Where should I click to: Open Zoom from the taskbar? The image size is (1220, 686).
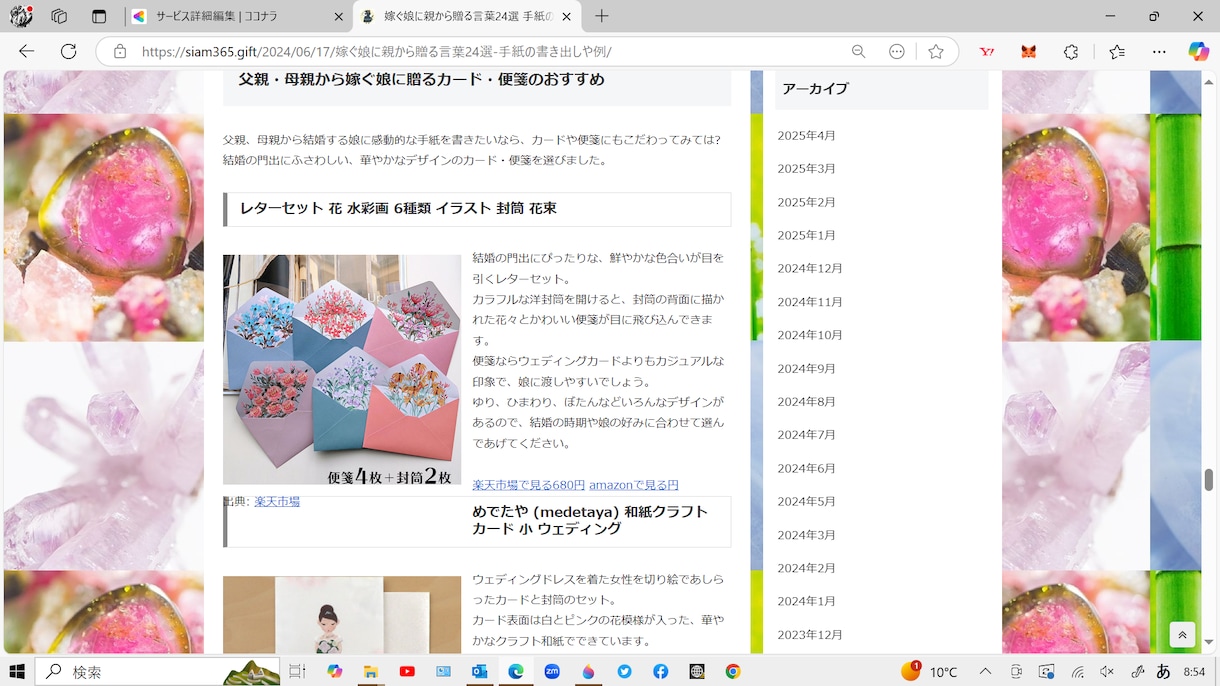(552, 672)
